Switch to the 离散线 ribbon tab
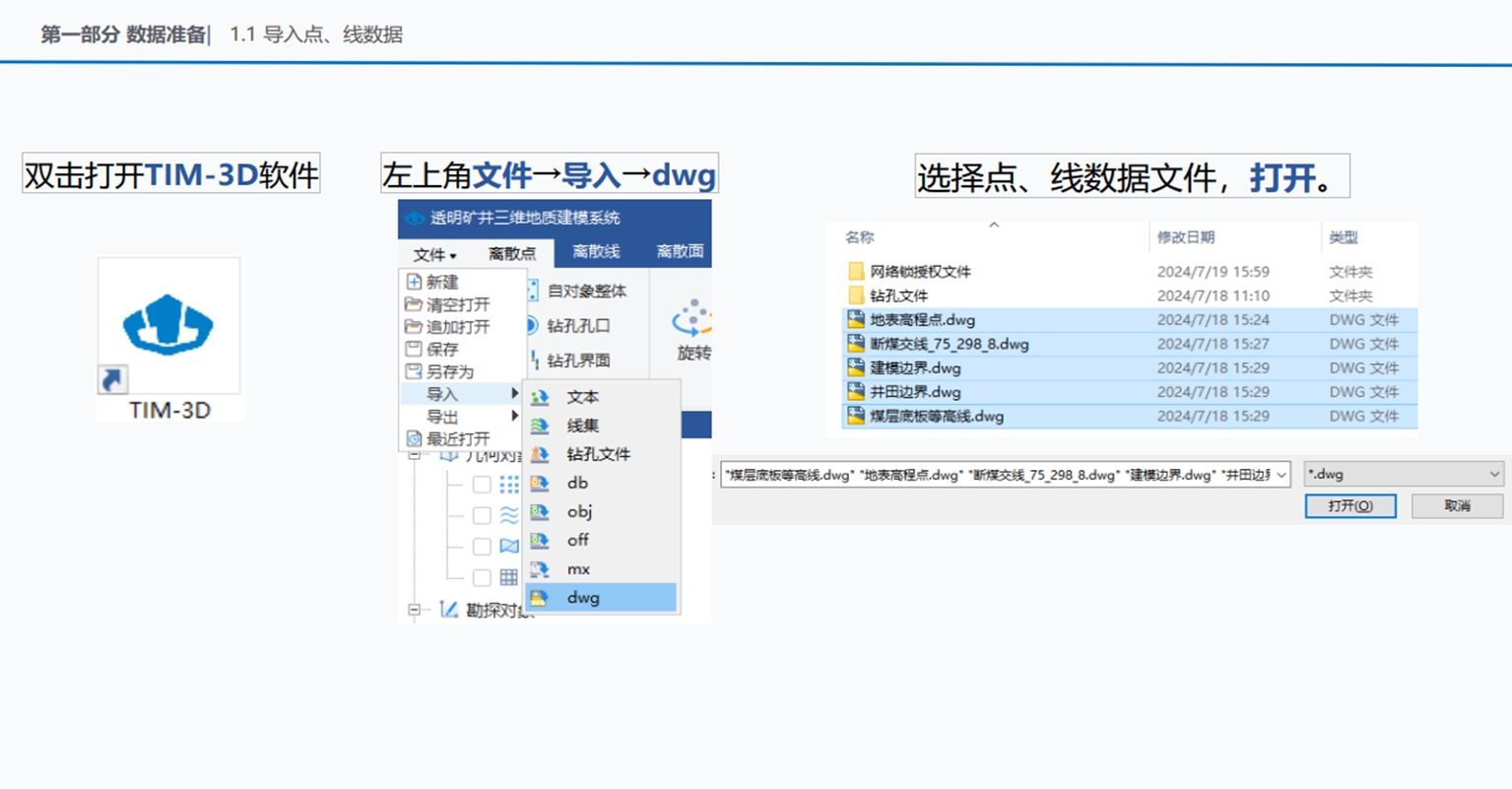 pyautogui.click(x=596, y=252)
